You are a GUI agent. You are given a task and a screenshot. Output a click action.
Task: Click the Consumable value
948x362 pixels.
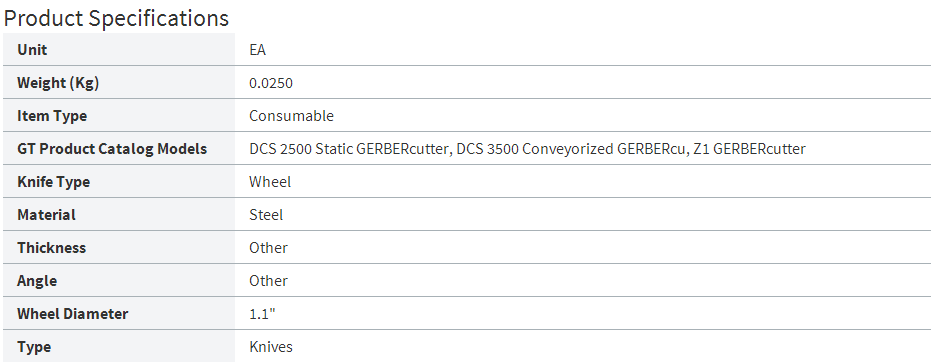click(x=291, y=115)
